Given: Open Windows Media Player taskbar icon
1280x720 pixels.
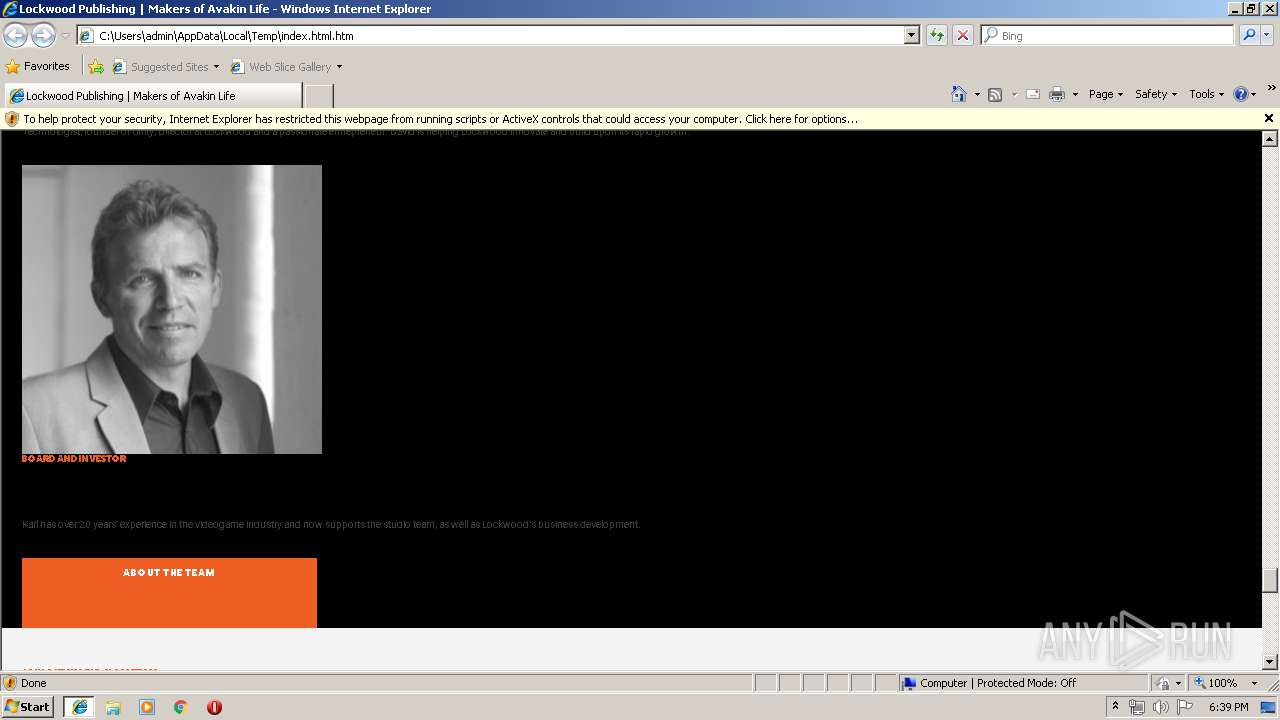Looking at the screenshot, I should pyautogui.click(x=147, y=707).
